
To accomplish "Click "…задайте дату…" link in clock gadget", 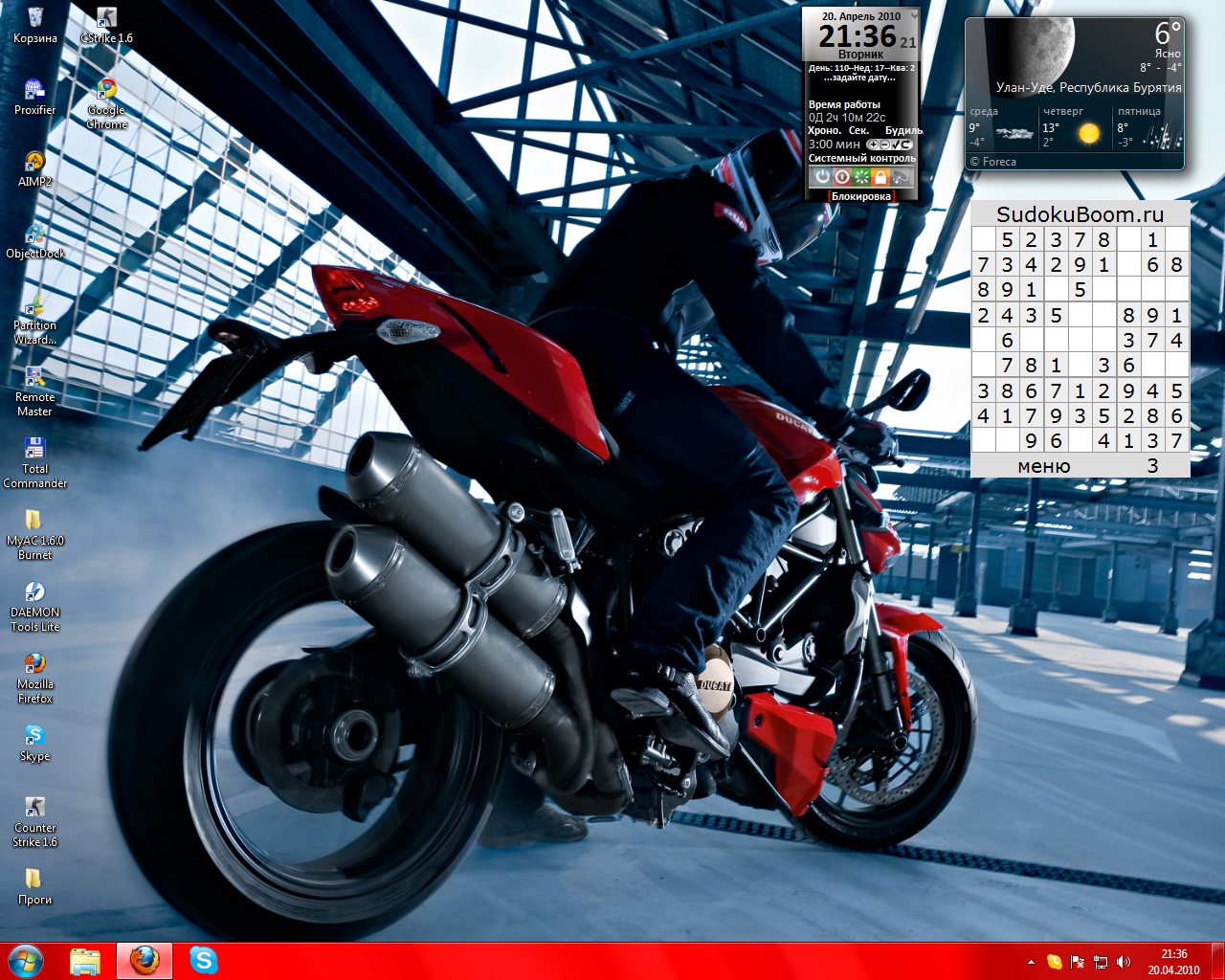I will (859, 78).
